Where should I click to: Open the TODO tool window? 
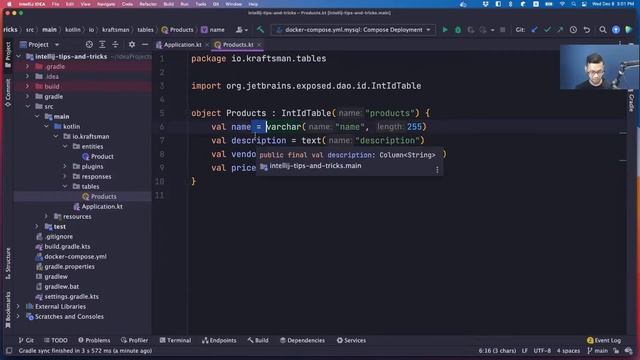[56, 340]
